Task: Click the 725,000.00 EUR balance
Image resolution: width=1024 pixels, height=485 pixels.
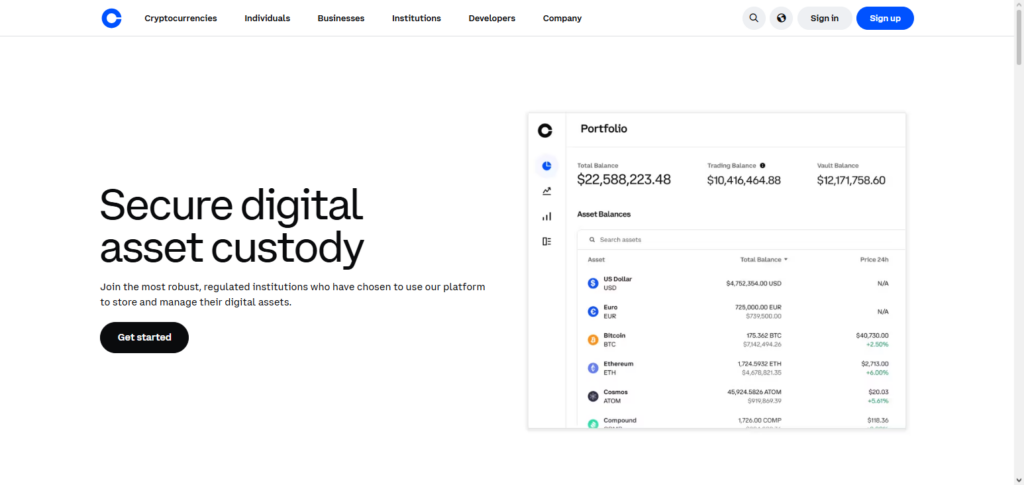Action: [x=758, y=307]
